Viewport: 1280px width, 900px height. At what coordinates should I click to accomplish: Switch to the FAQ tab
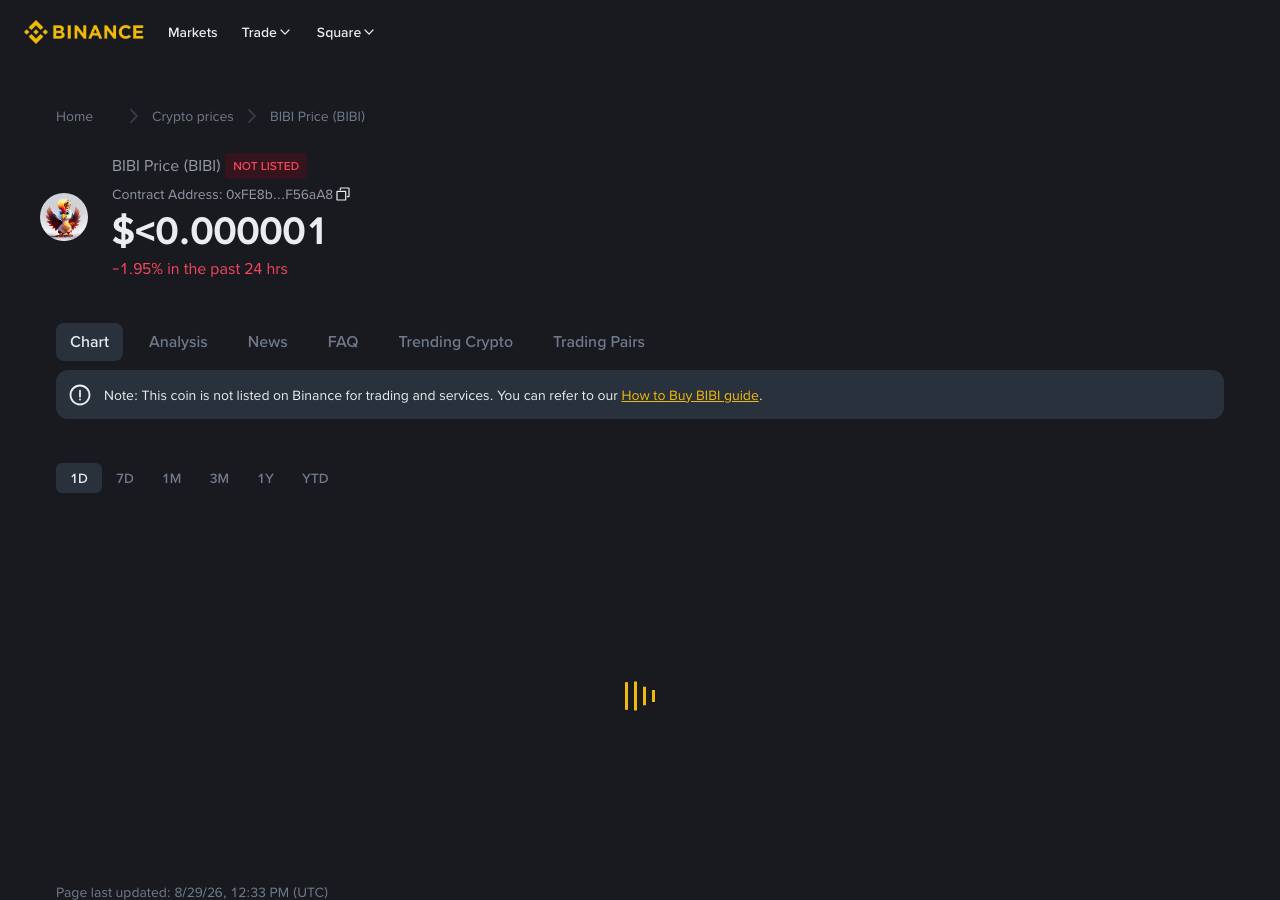(343, 342)
